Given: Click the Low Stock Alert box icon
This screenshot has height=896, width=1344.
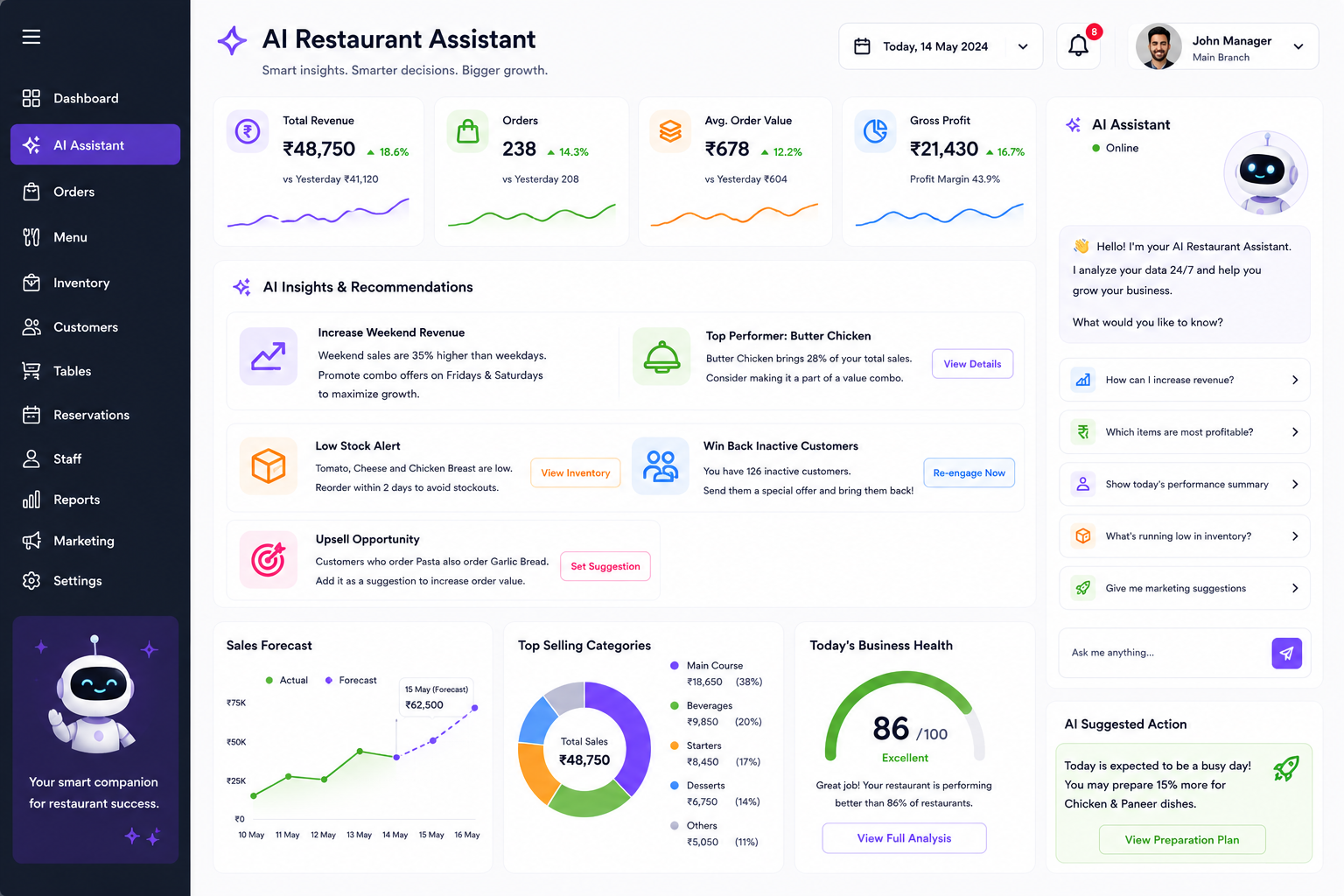Looking at the screenshot, I should (x=269, y=465).
